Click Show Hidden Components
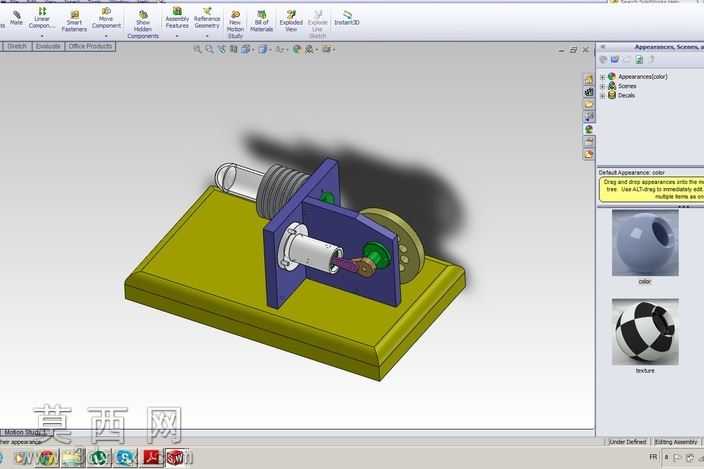This screenshot has width=704, height=469. 143,25
